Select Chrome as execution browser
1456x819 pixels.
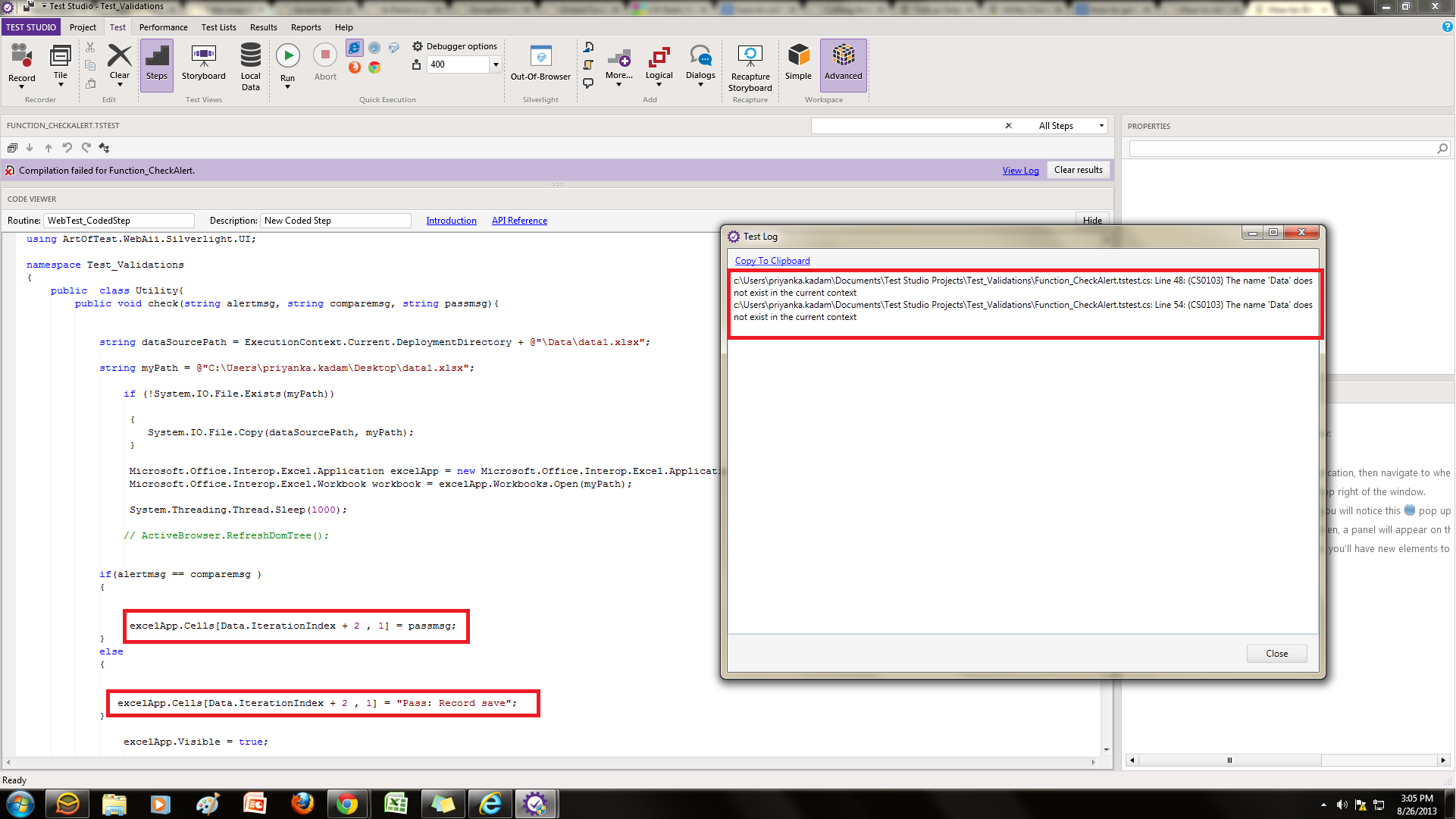coord(374,67)
